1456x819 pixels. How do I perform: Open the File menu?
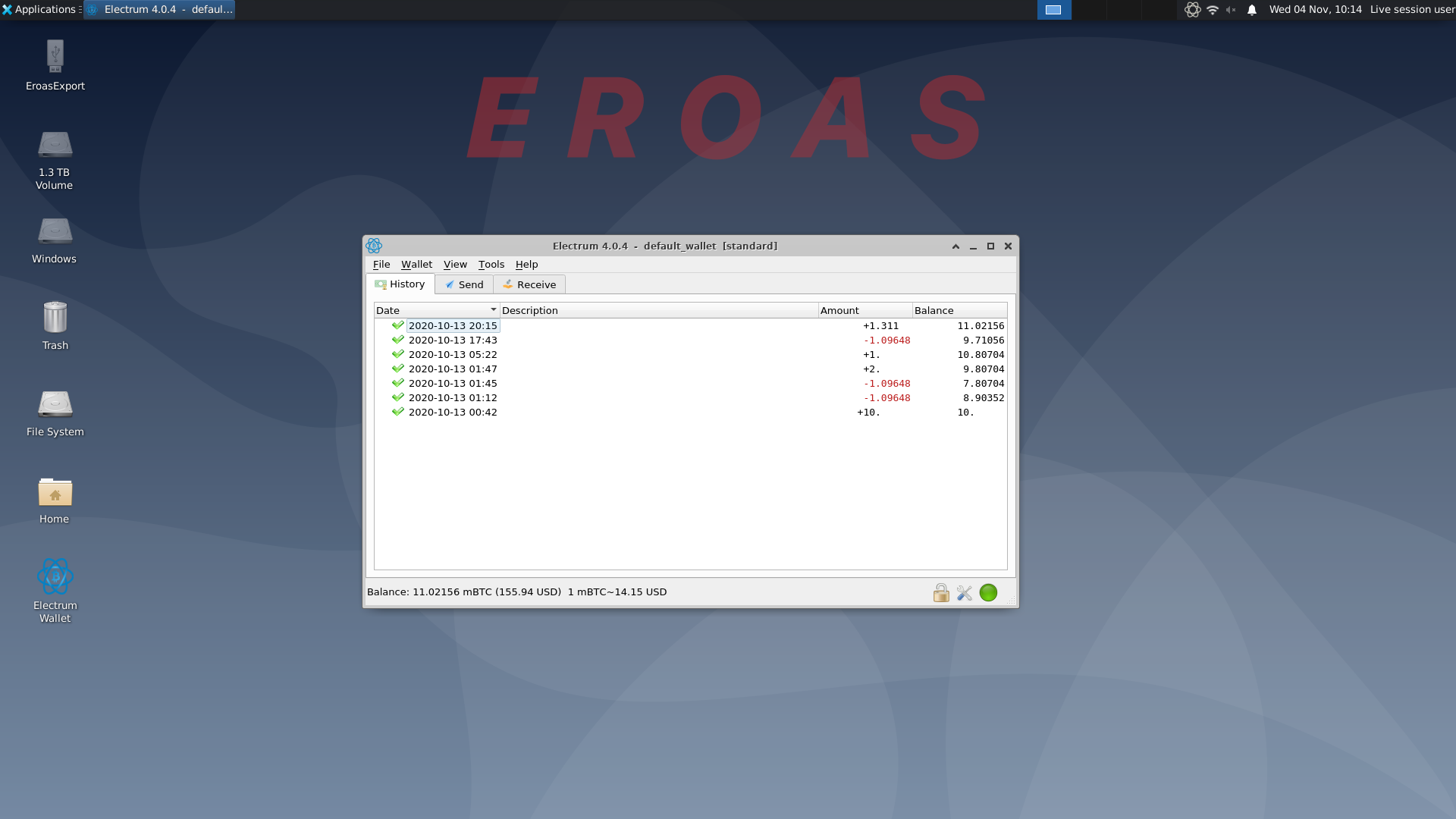coord(381,264)
